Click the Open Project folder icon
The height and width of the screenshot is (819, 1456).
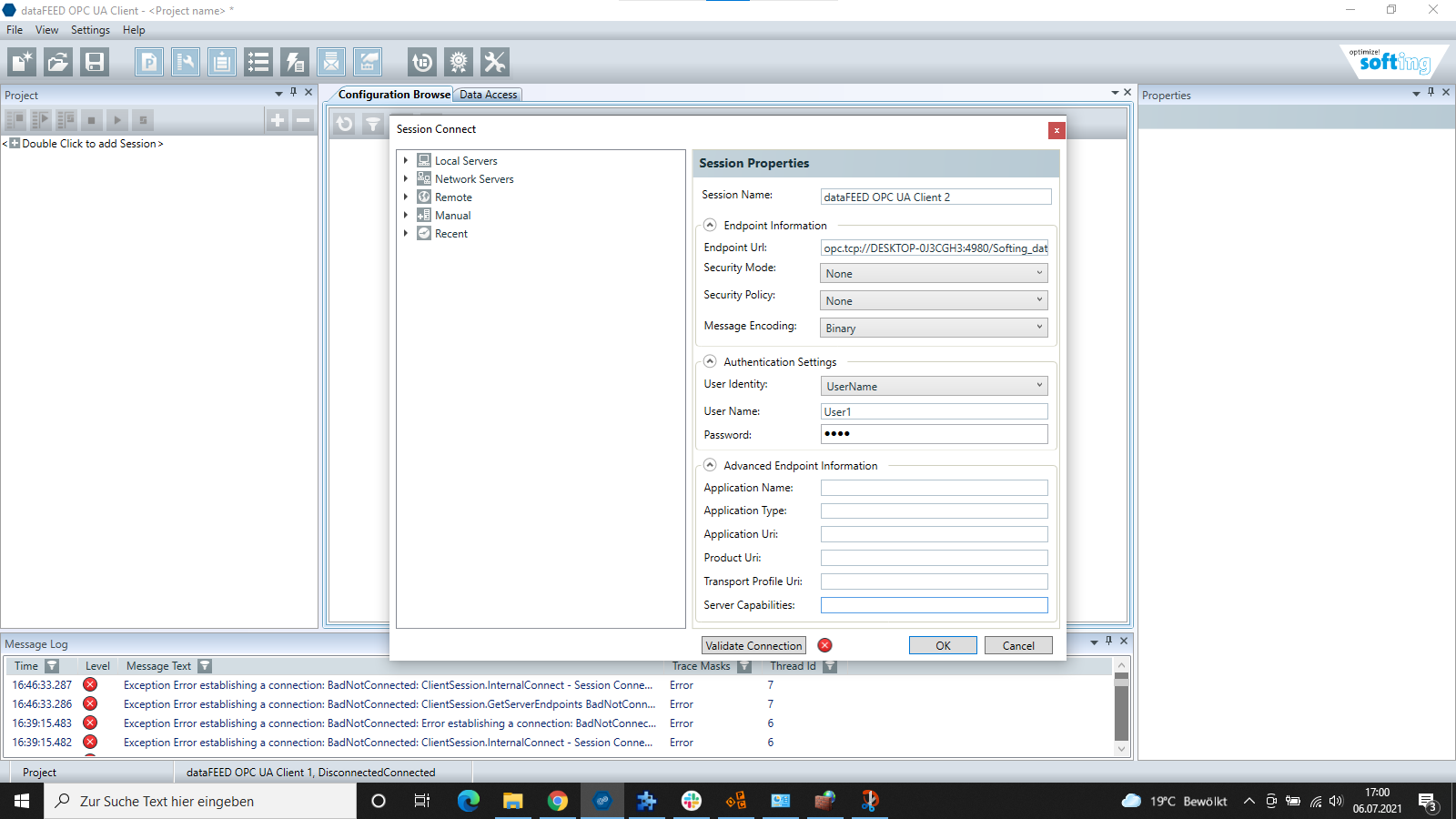[x=58, y=62]
